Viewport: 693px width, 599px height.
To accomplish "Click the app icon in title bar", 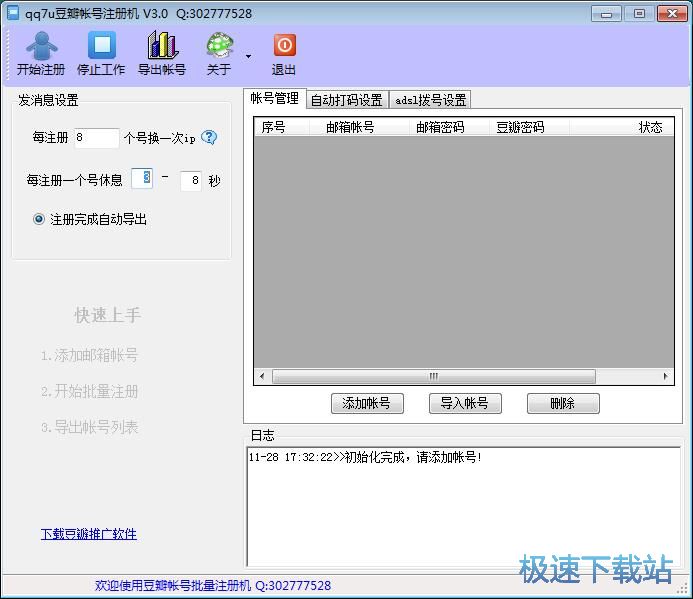I will click(13, 13).
